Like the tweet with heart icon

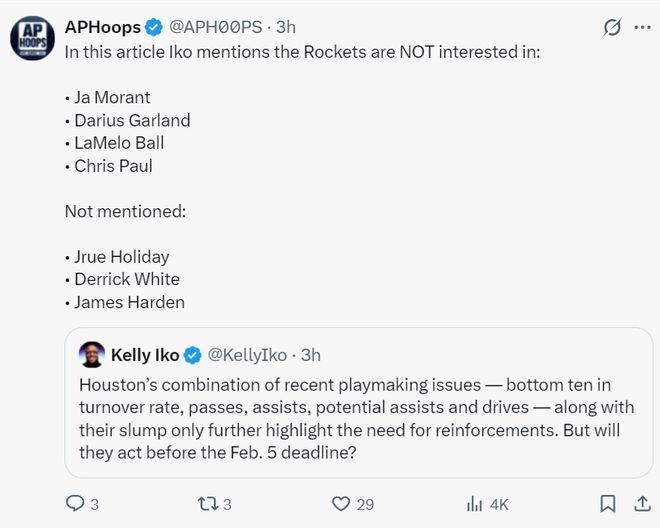point(342,503)
